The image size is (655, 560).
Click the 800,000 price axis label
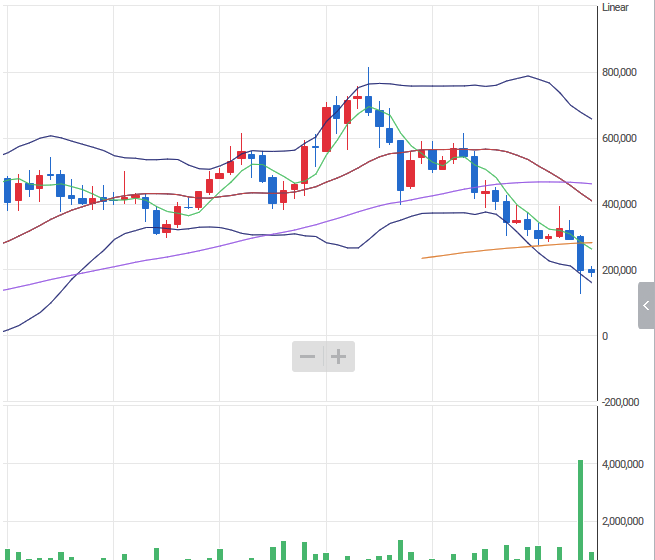[619, 72]
